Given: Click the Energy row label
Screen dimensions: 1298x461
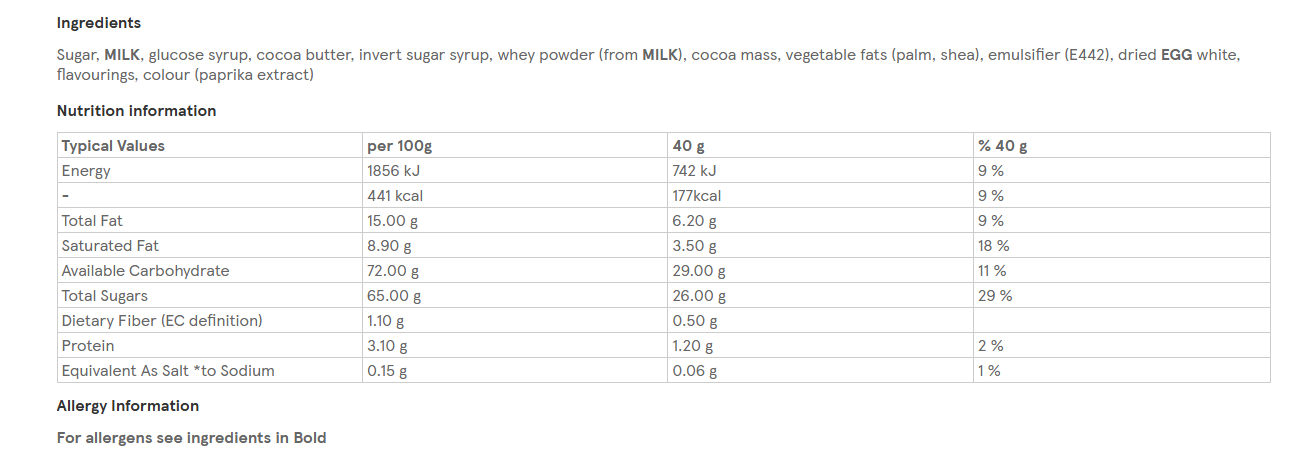Looking at the screenshot, I should (86, 171).
